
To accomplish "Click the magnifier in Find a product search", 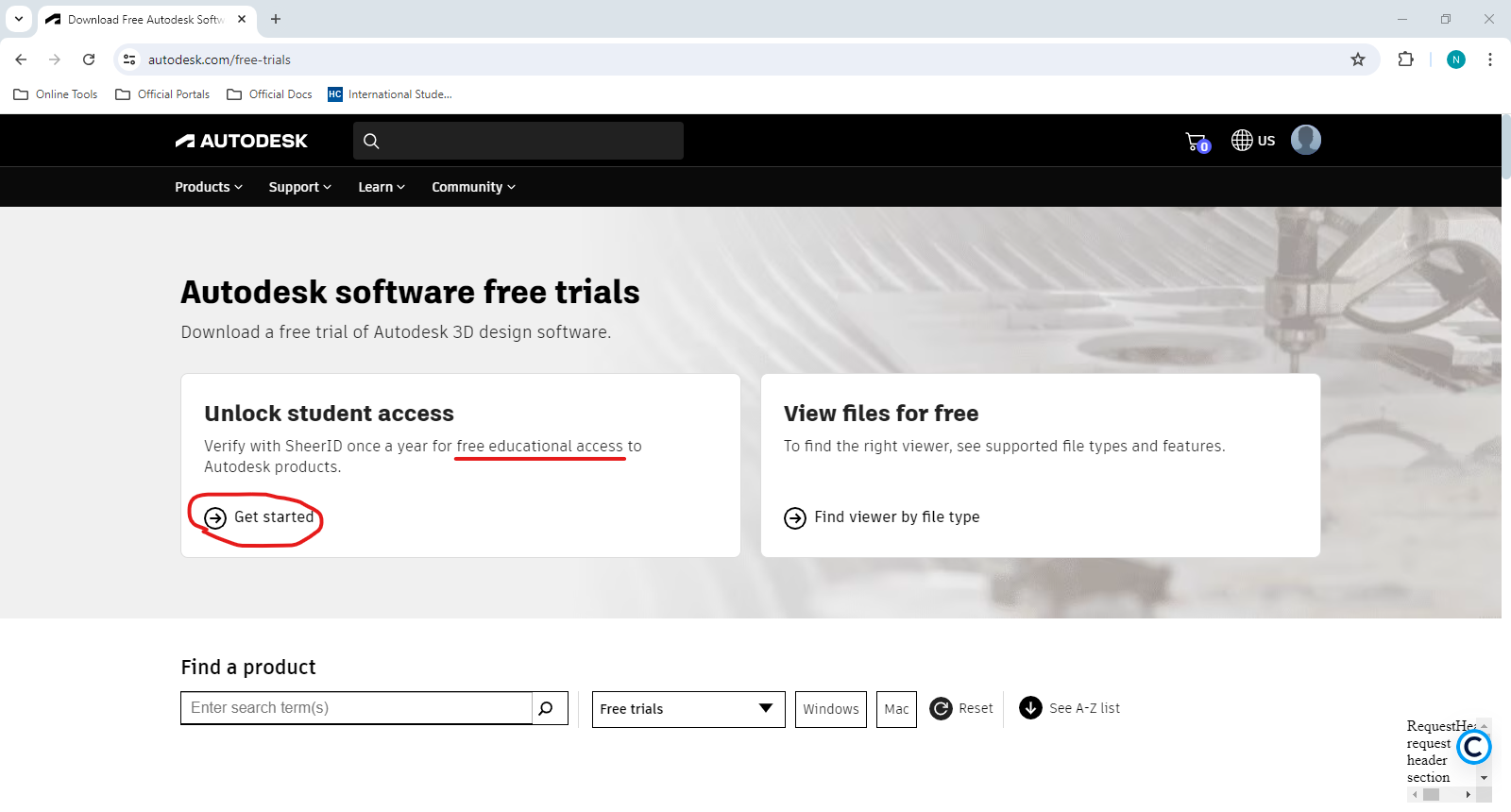I will 546,708.
